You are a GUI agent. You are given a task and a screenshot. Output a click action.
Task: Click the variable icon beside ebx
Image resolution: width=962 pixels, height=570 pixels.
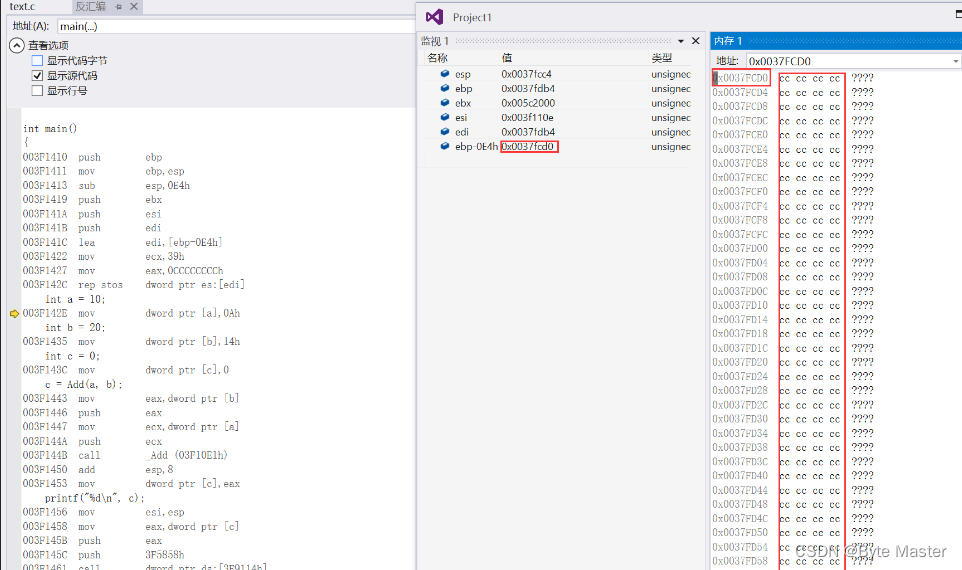coord(445,103)
